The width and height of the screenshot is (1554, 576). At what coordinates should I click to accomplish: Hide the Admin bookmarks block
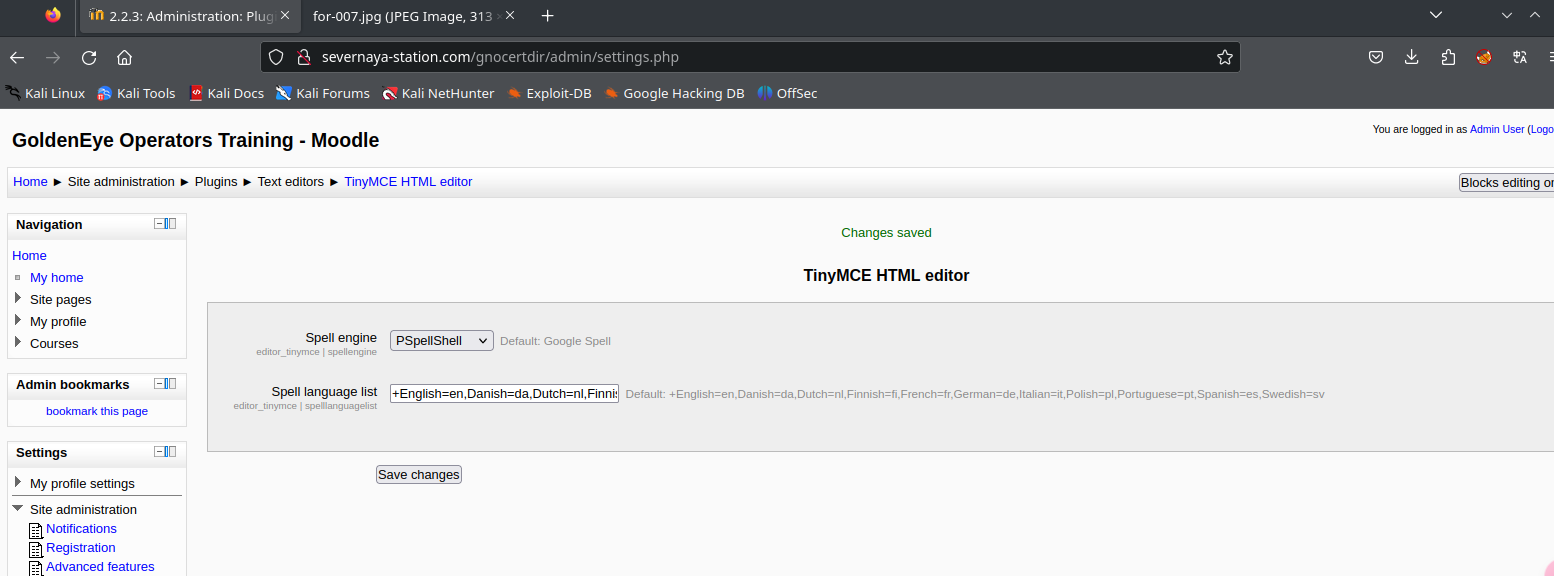[158, 384]
